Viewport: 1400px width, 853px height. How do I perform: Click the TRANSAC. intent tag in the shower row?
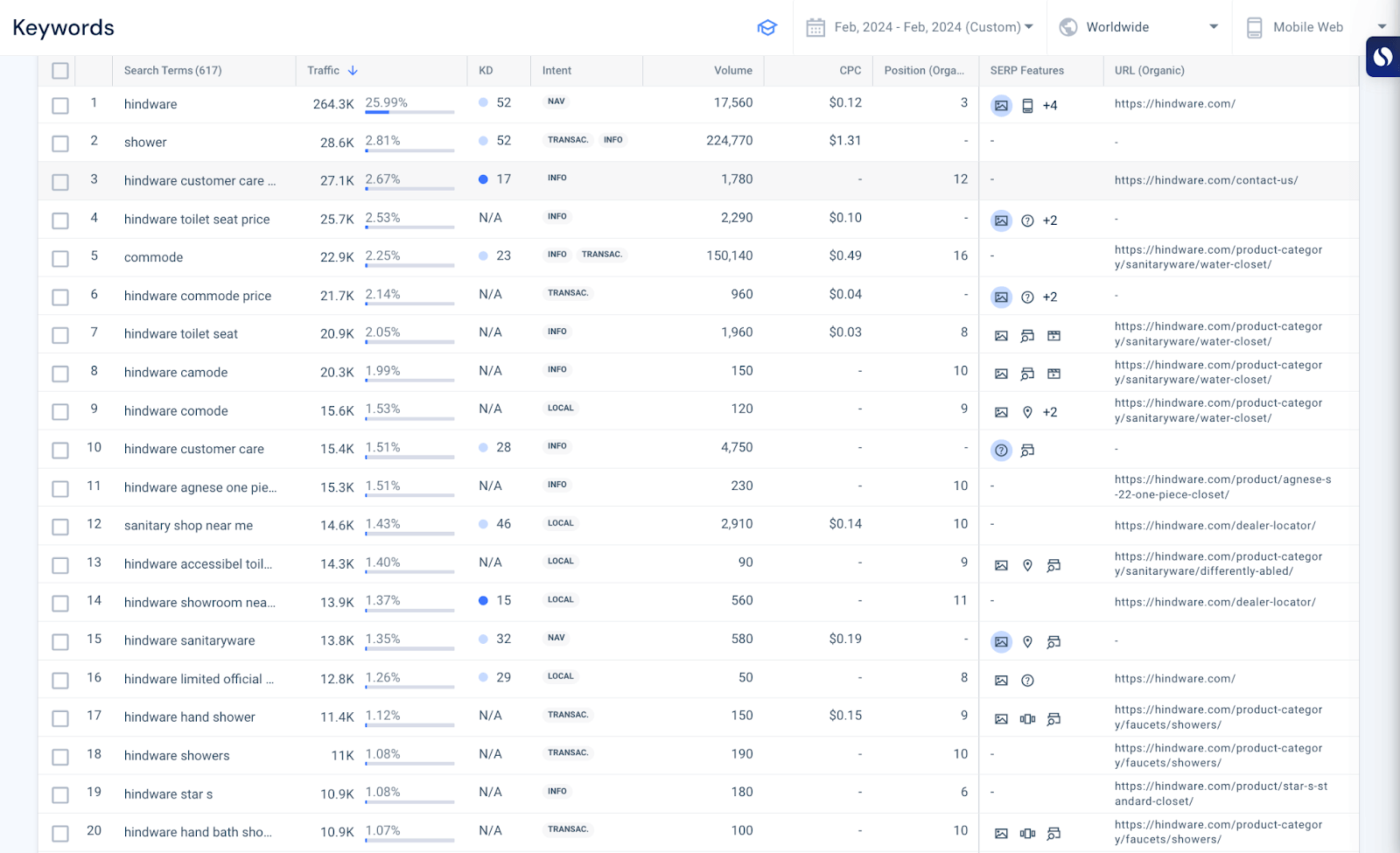(x=568, y=140)
